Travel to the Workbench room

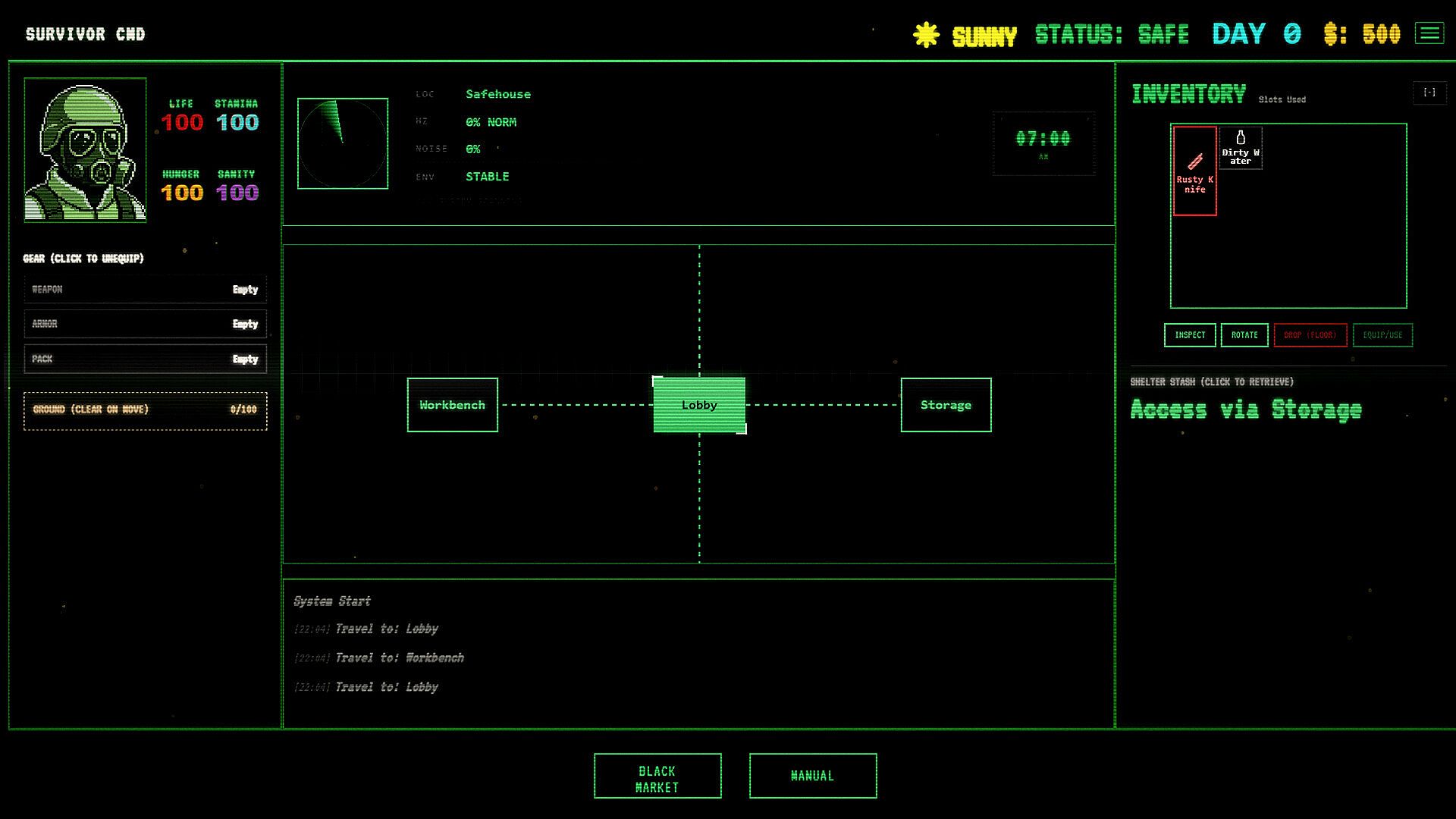(x=452, y=405)
